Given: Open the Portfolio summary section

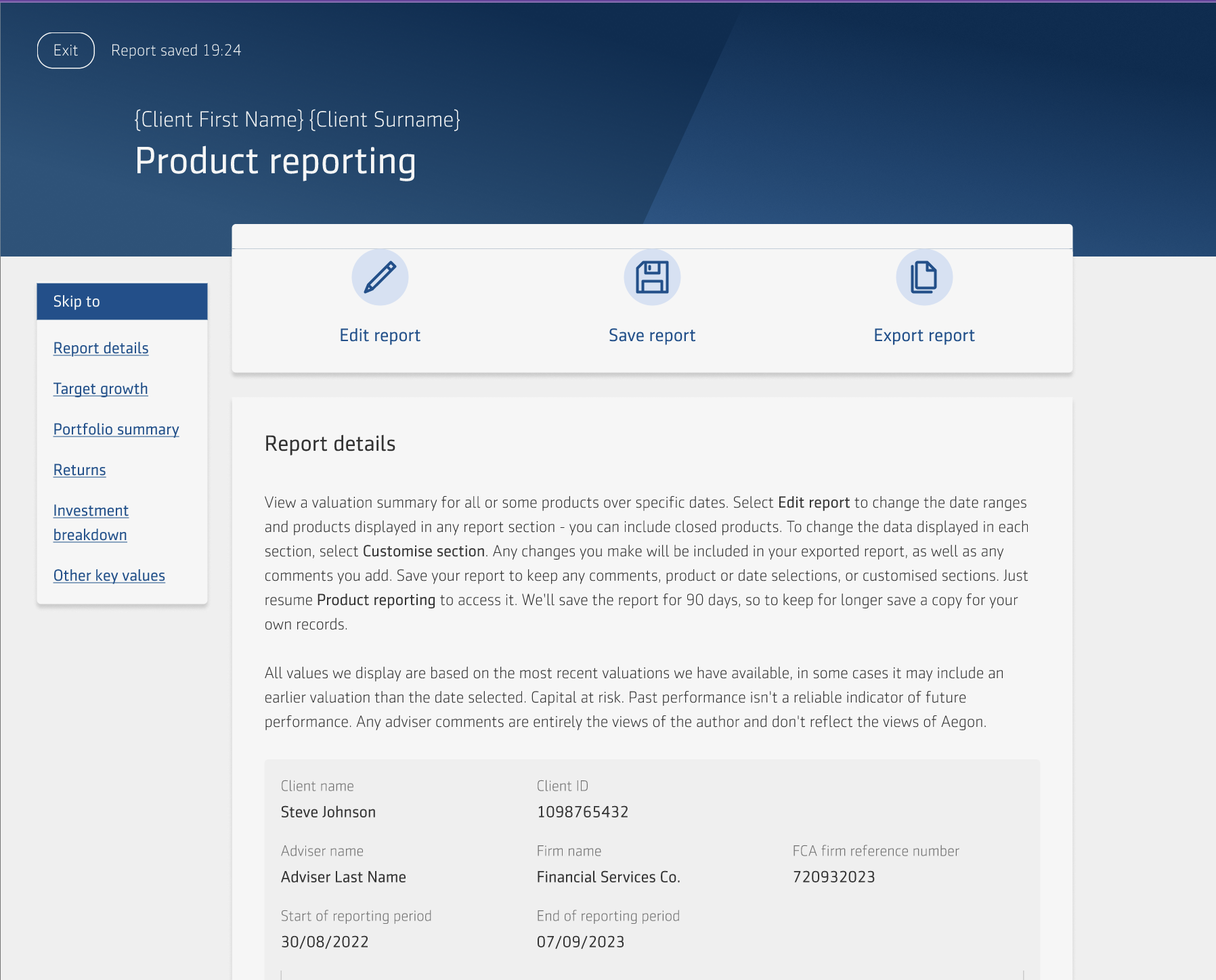Looking at the screenshot, I should coord(116,429).
